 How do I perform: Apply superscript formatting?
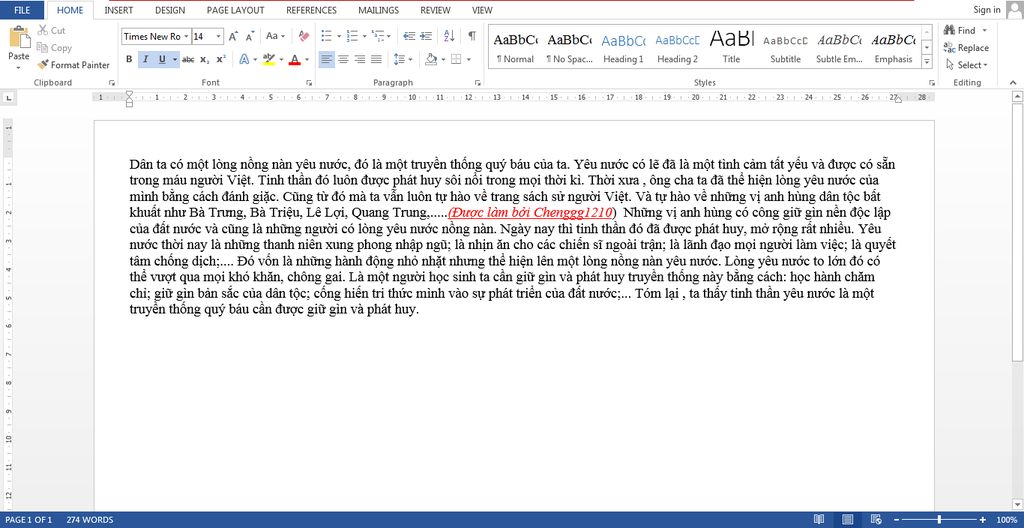point(221,59)
